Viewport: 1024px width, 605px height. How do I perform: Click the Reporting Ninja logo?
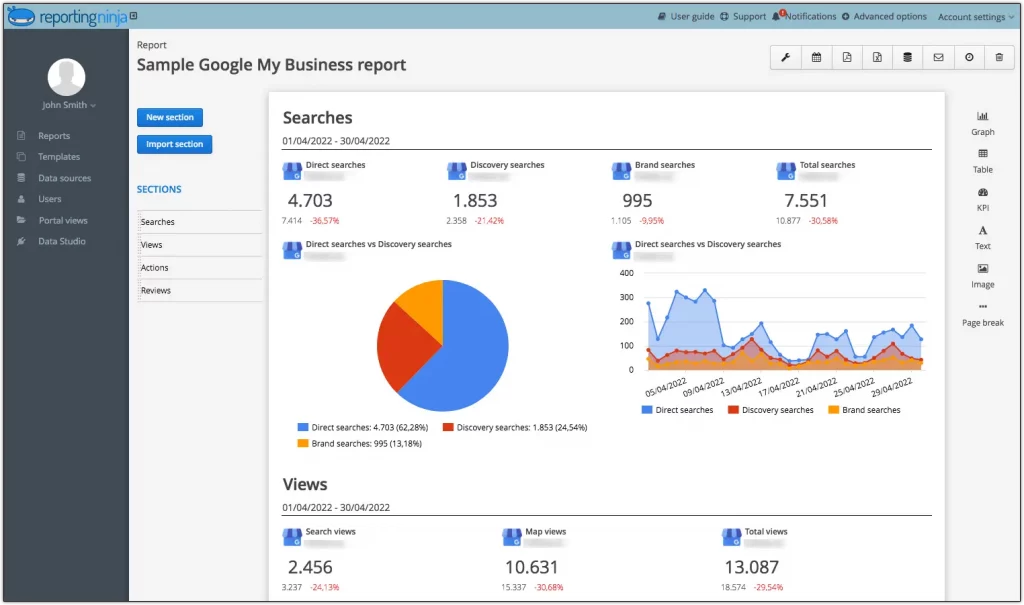click(x=67, y=16)
